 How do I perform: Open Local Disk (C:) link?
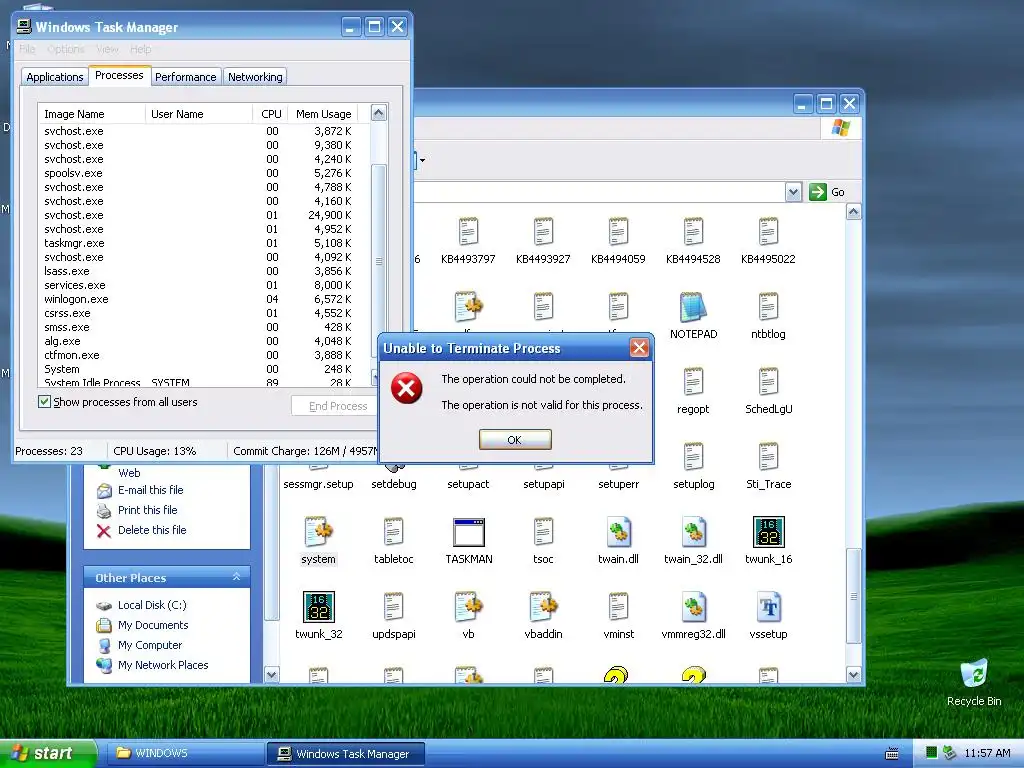(x=152, y=605)
